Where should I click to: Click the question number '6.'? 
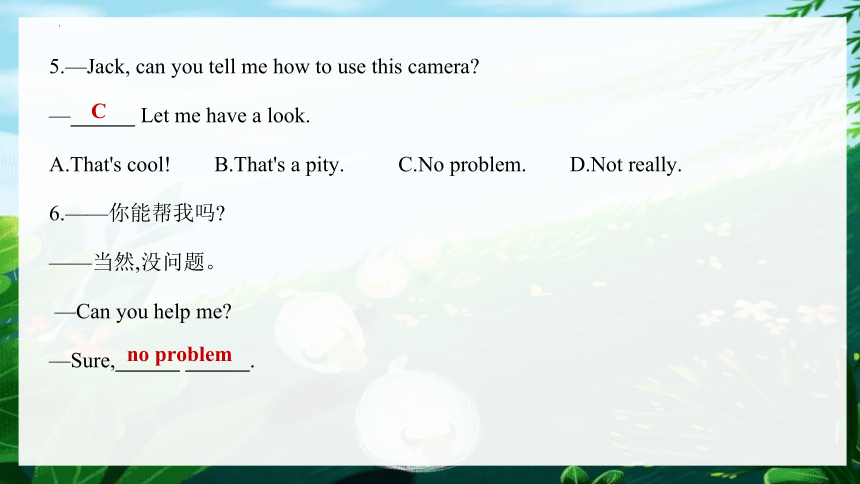(x=57, y=213)
